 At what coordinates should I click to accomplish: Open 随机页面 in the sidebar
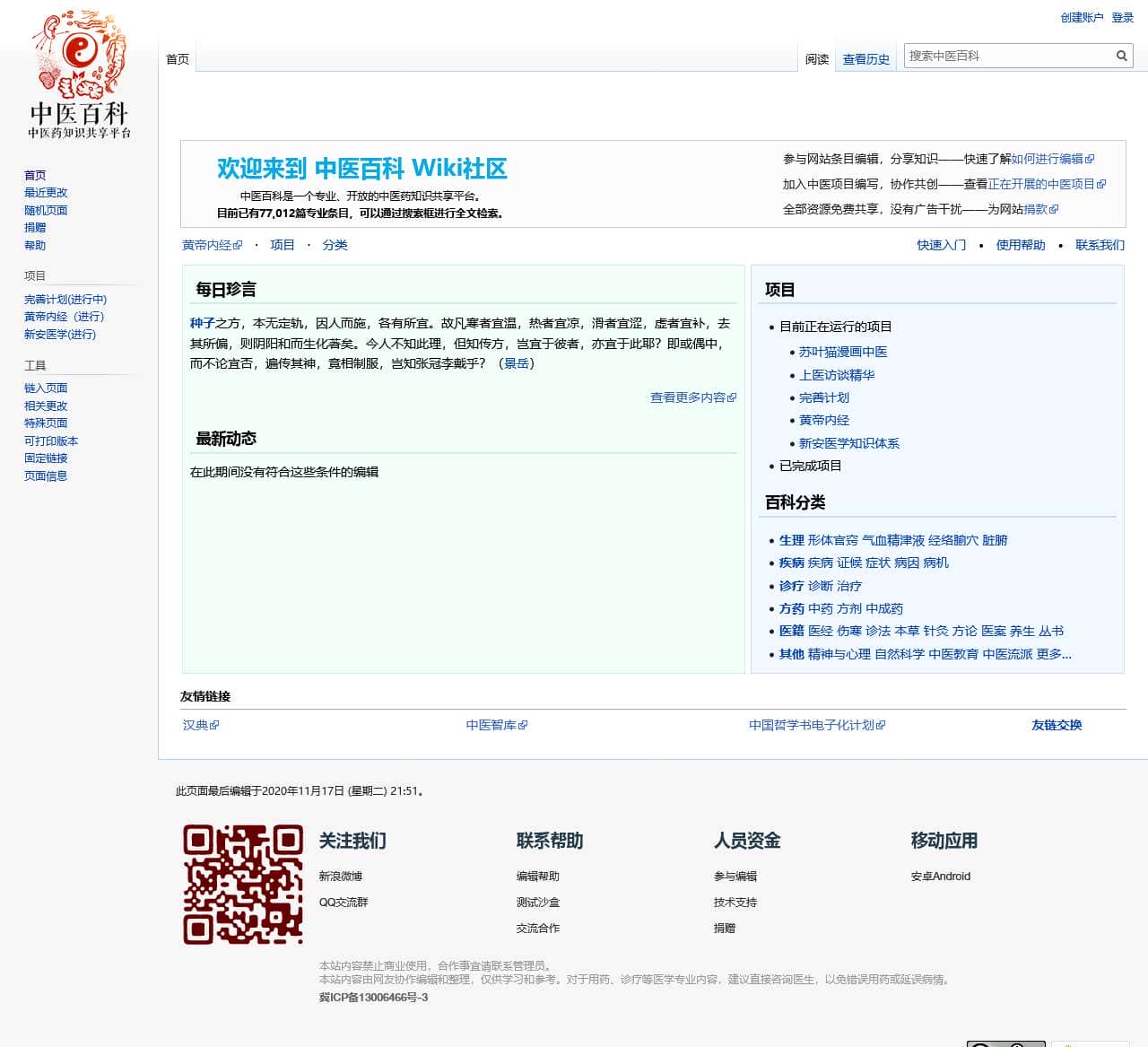point(46,211)
